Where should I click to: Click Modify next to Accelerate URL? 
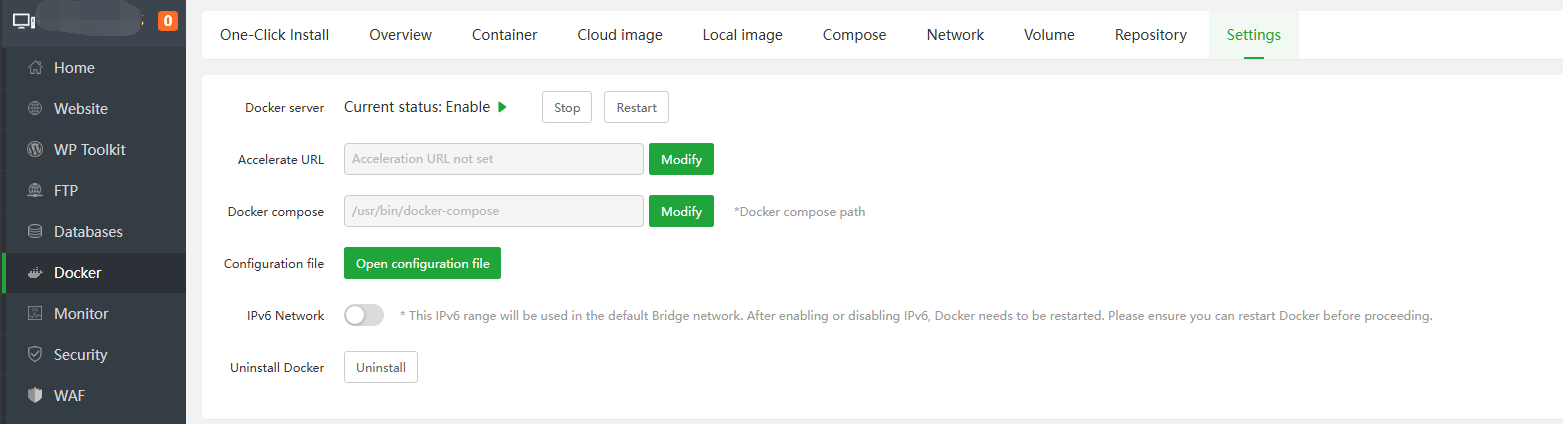coord(681,159)
